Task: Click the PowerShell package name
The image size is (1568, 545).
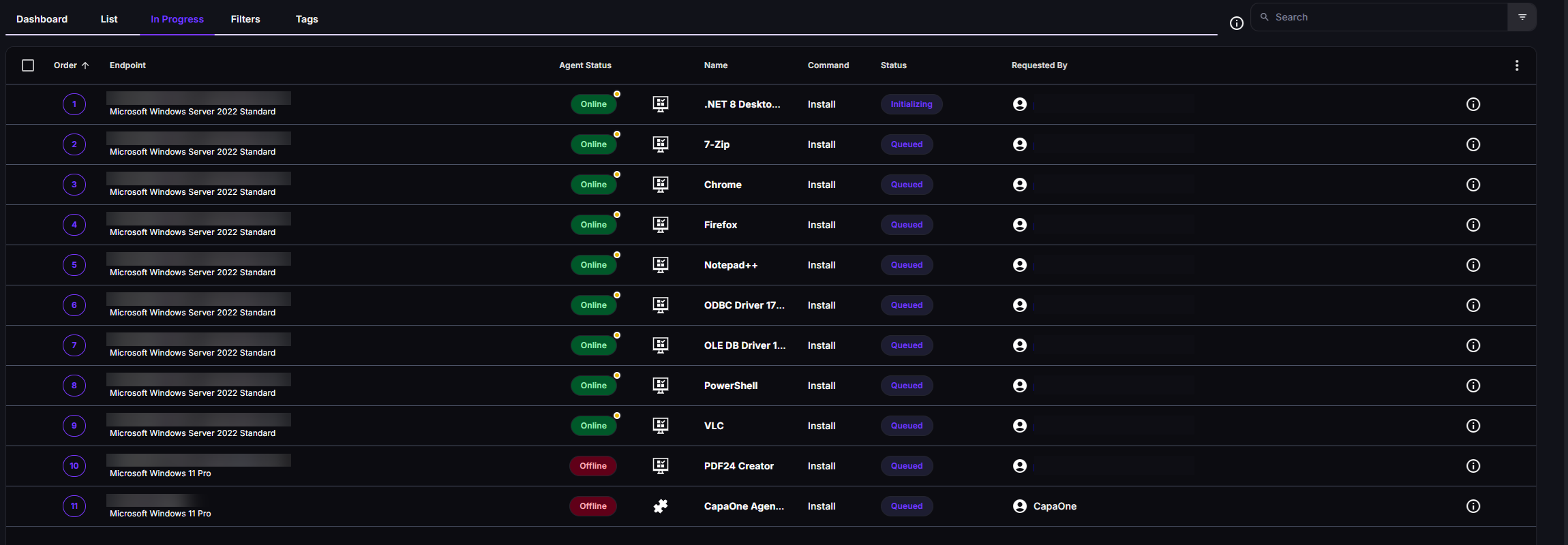Action: [x=731, y=386]
